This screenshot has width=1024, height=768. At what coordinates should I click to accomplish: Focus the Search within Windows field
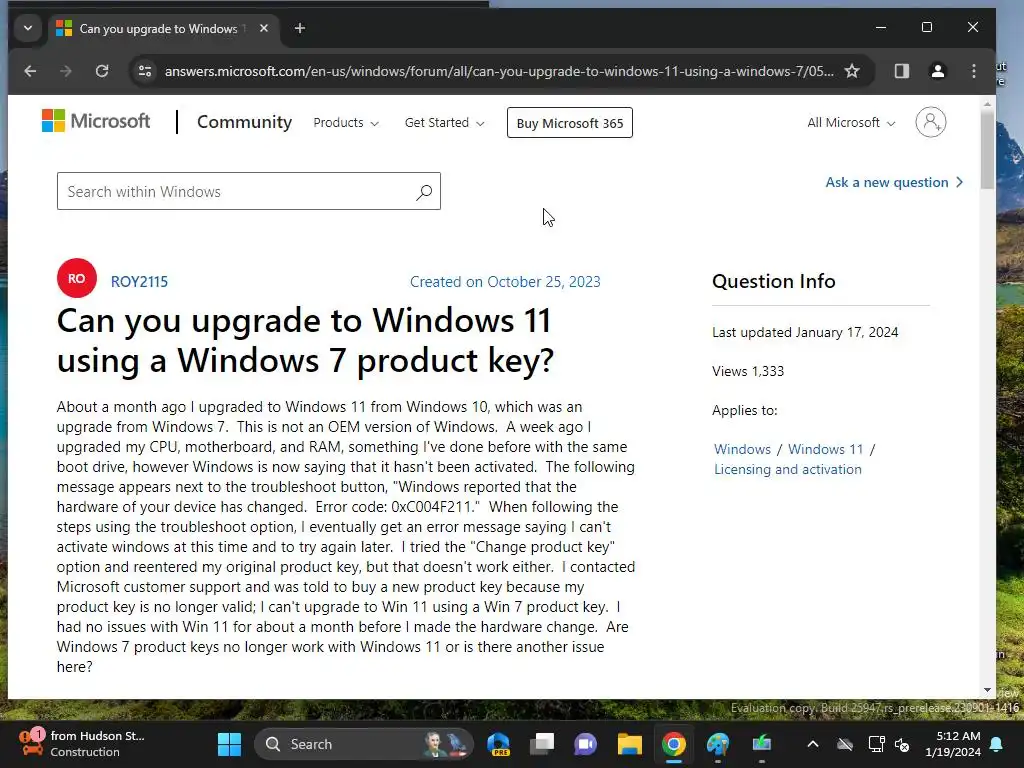click(x=249, y=191)
